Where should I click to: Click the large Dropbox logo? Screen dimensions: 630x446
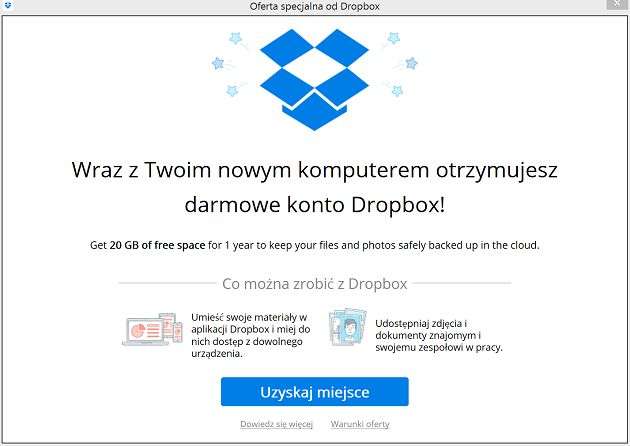314,80
